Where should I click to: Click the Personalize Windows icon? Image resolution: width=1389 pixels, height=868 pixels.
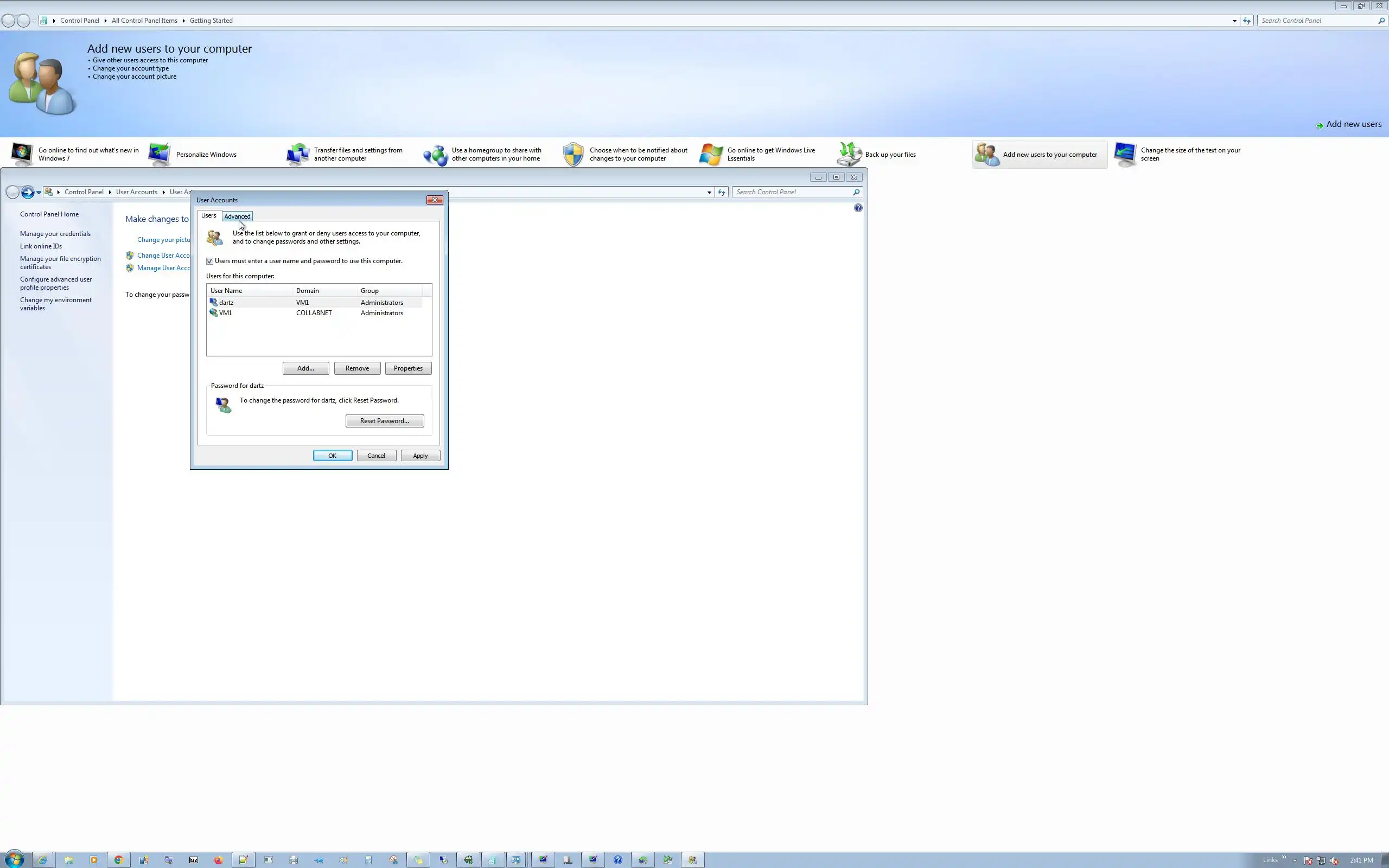[x=159, y=154]
